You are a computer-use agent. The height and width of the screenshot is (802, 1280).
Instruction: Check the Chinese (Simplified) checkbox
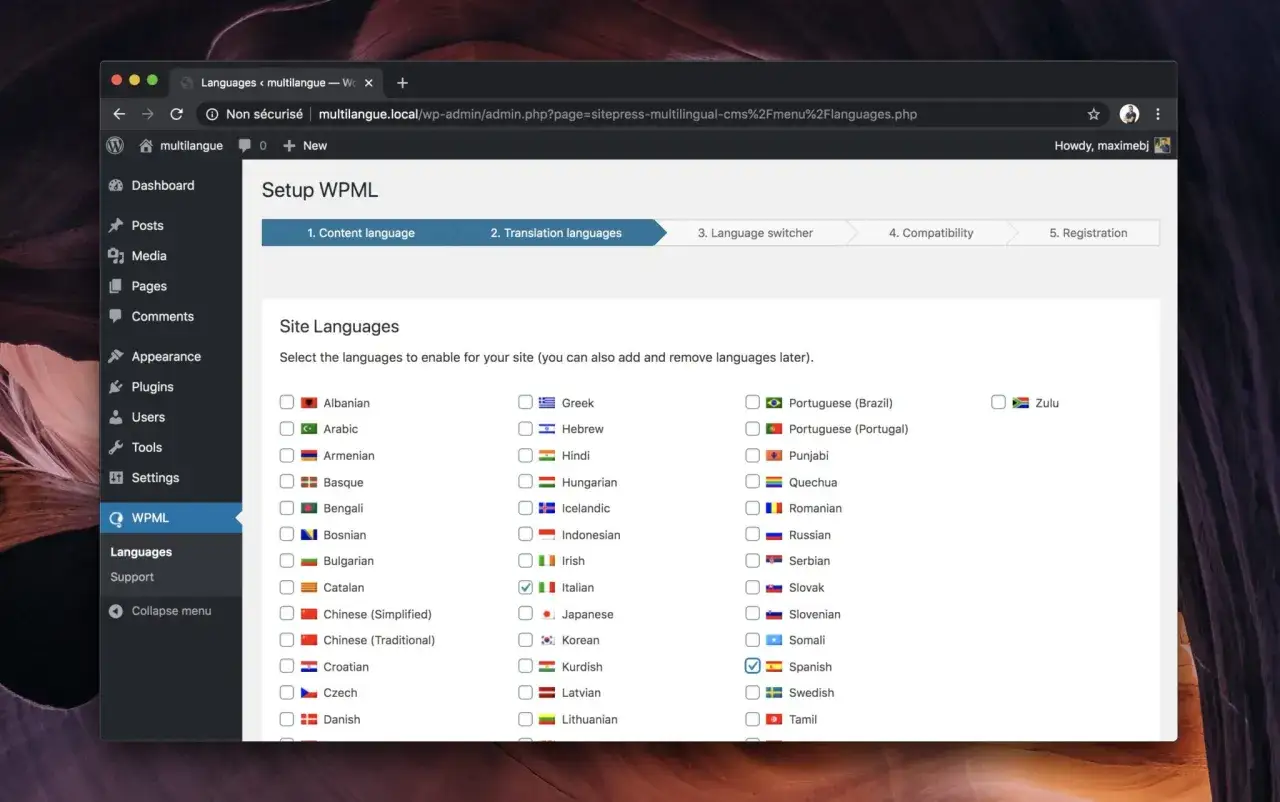[x=287, y=614]
